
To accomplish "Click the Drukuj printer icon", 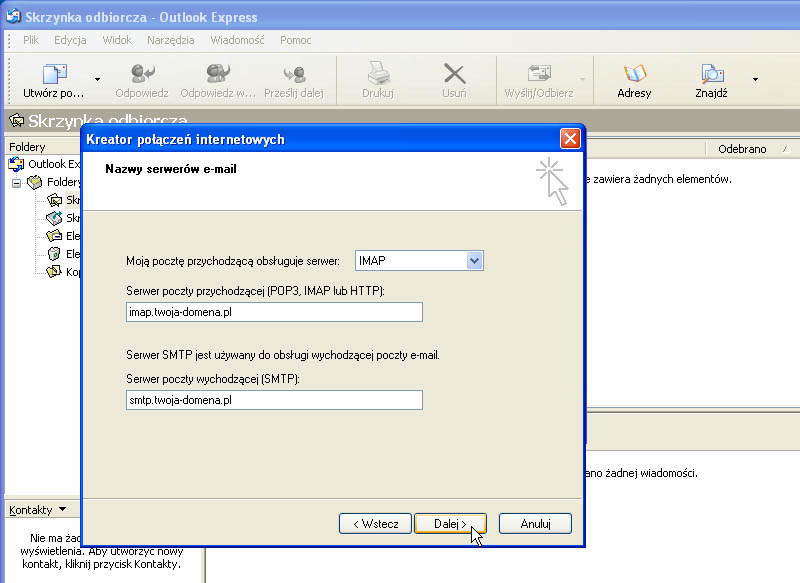I will [x=378, y=73].
